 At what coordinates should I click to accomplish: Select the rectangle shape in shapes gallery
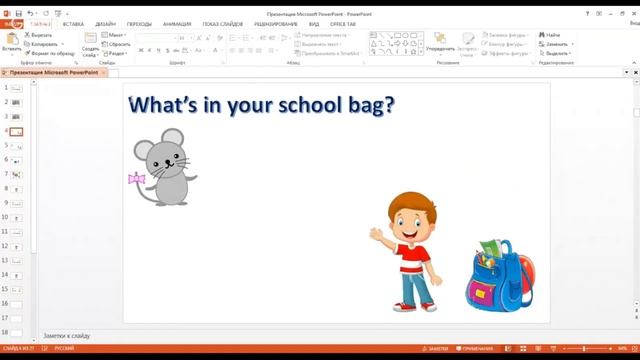click(397, 36)
